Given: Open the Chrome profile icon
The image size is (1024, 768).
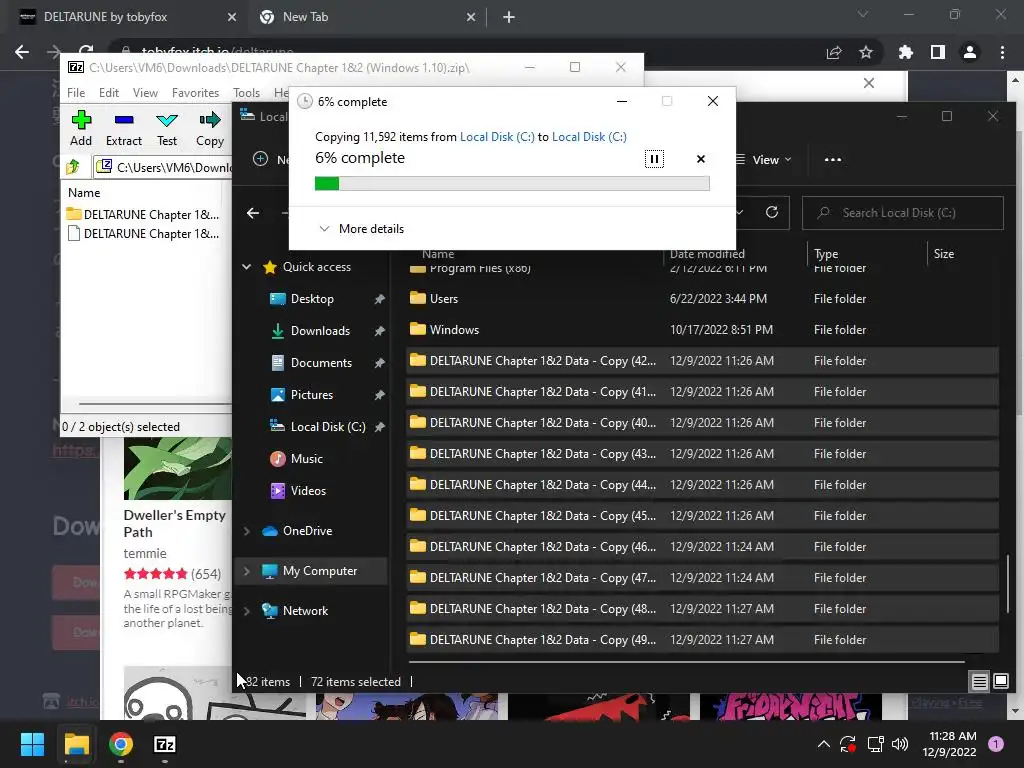Looking at the screenshot, I should tap(970, 52).
